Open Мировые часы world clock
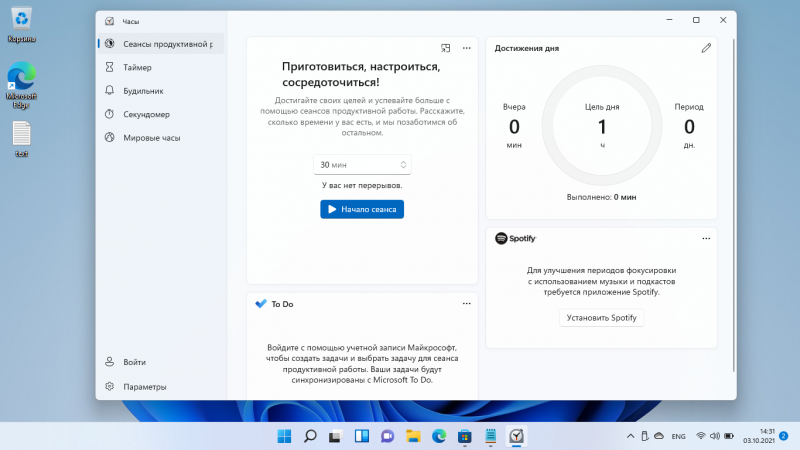This screenshot has height=450, width=800. pyautogui.click(x=151, y=137)
